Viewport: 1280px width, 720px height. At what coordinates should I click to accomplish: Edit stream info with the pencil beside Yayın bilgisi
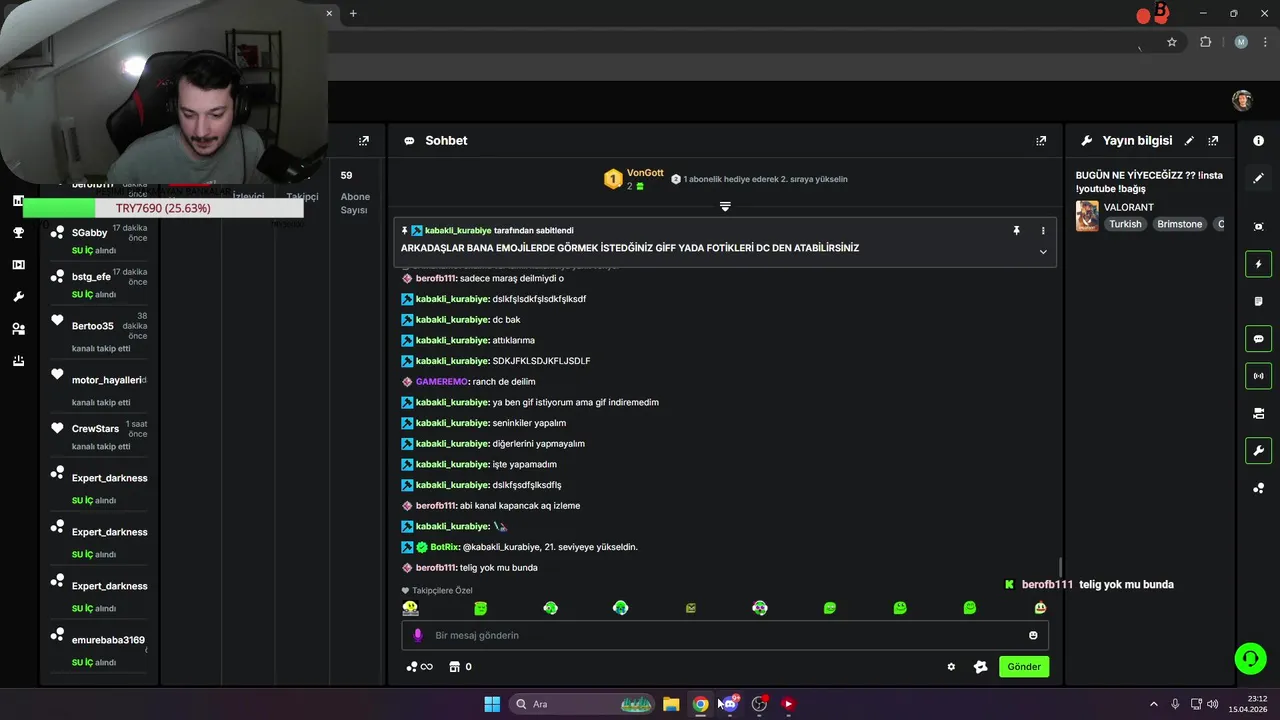(x=1189, y=141)
